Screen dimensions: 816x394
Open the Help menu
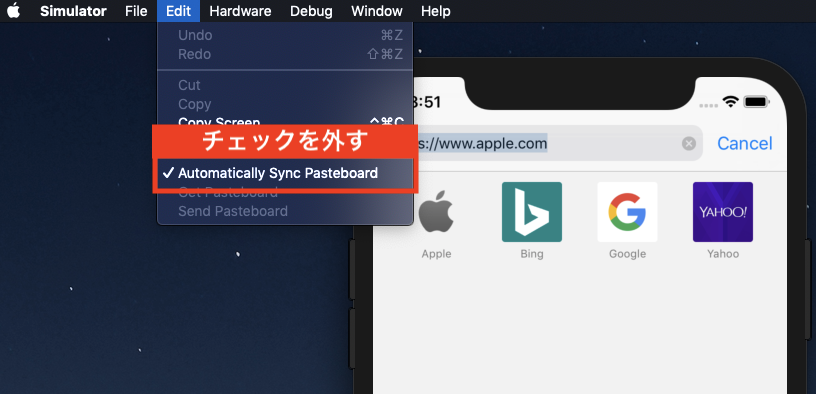click(436, 11)
